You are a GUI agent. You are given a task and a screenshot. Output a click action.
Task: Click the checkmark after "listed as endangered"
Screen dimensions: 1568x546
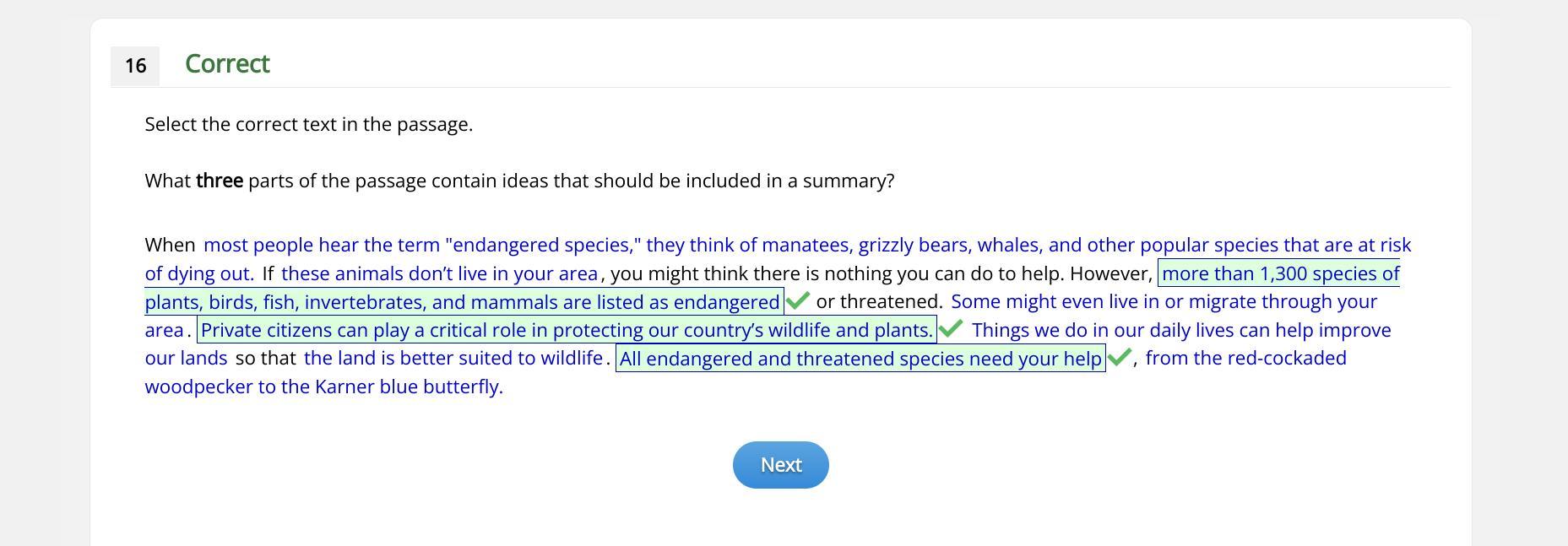[x=798, y=300]
